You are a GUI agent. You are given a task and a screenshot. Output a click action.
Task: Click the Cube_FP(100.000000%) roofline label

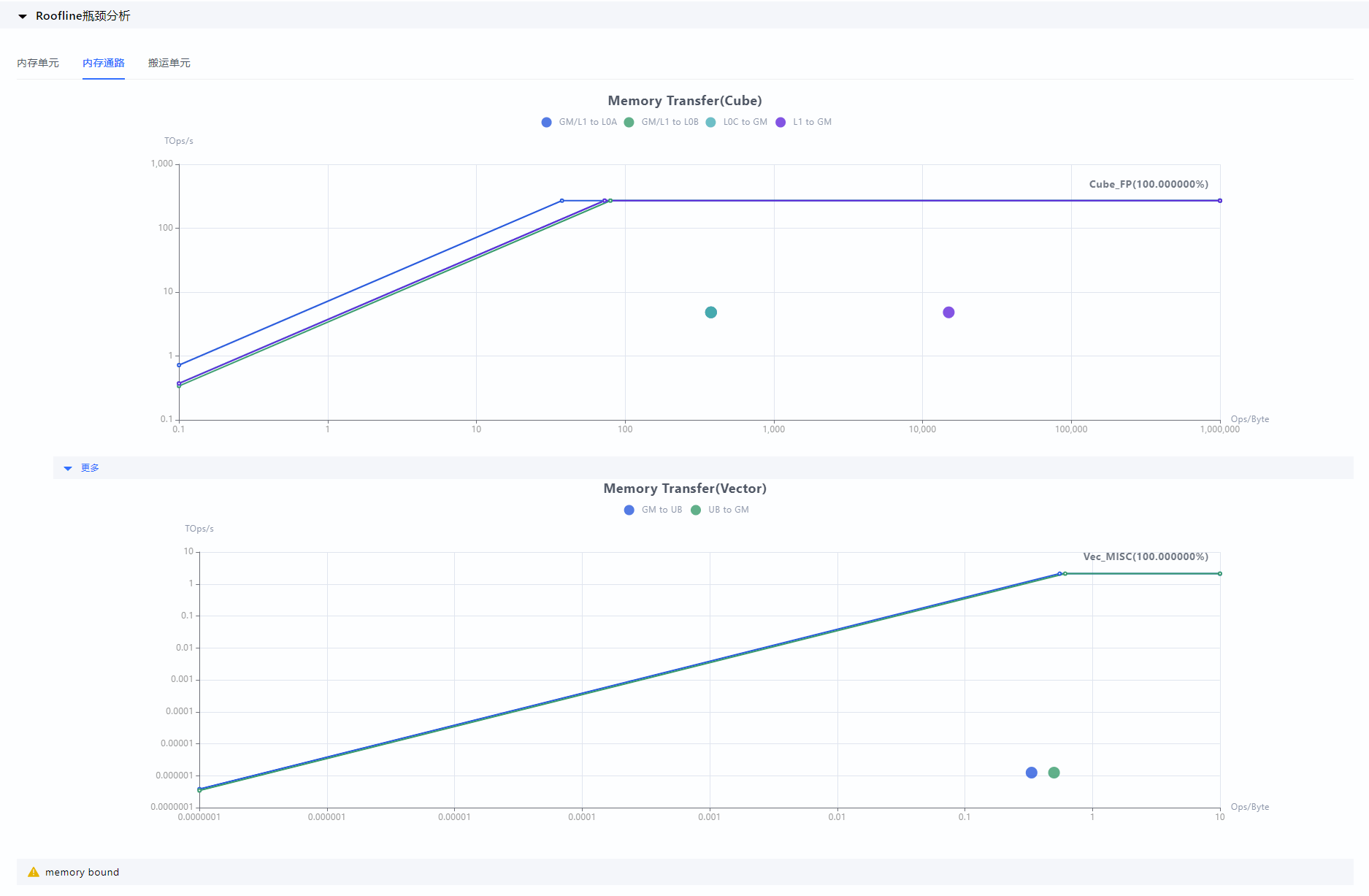point(1148,184)
